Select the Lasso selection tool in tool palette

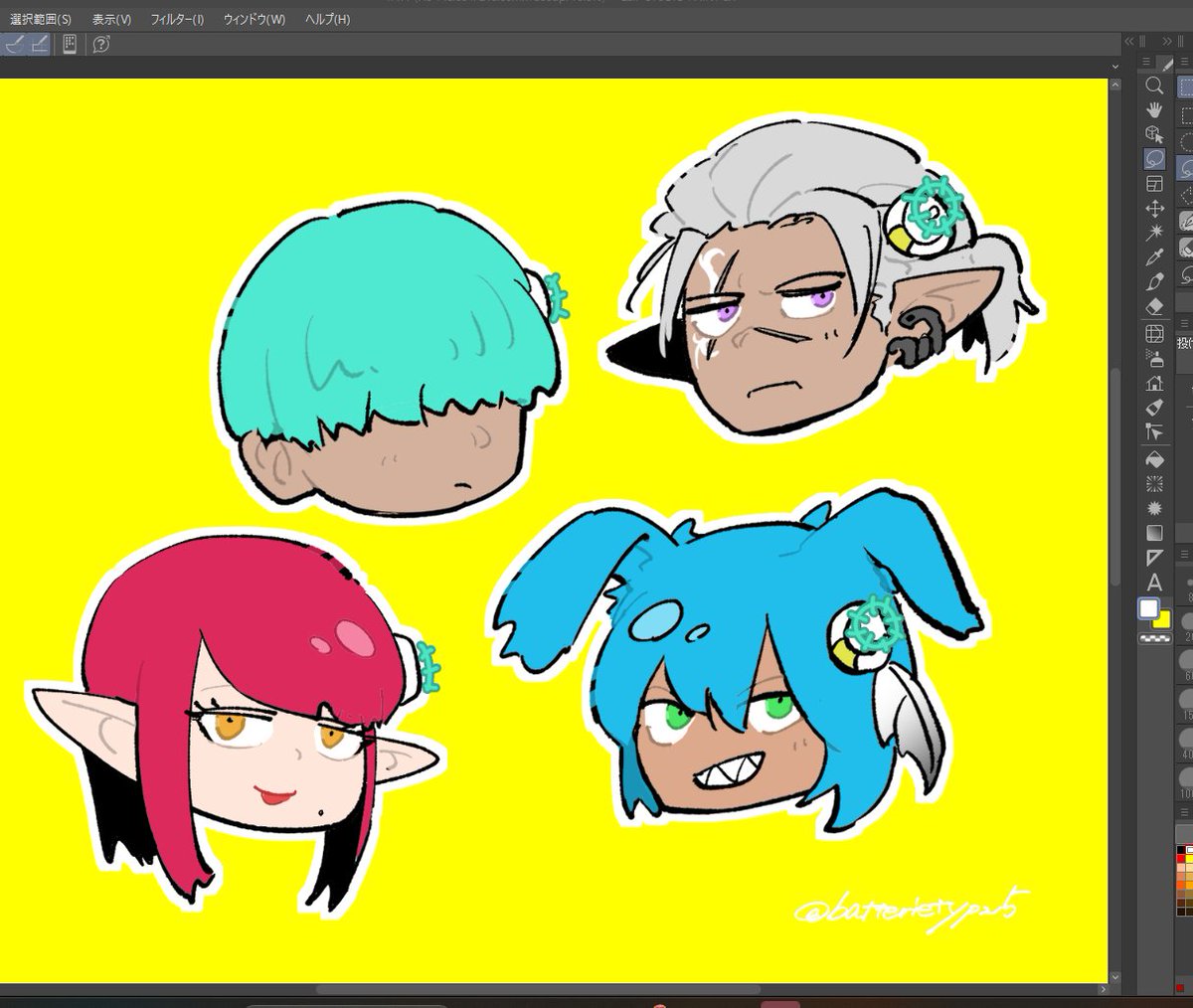click(x=1154, y=159)
